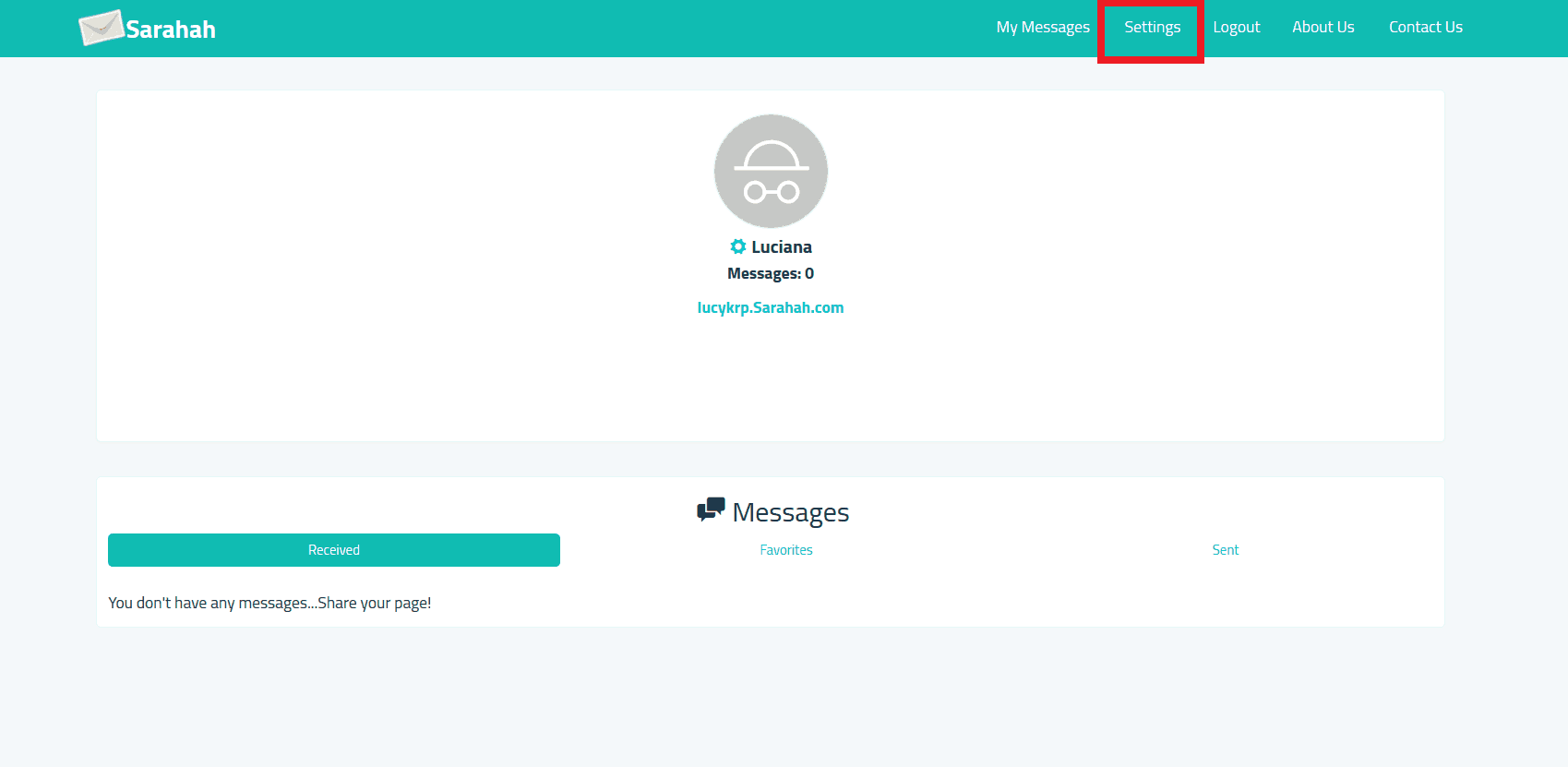Click the Sarahah brand name text
1568x767 pixels.
(x=171, y=30)
